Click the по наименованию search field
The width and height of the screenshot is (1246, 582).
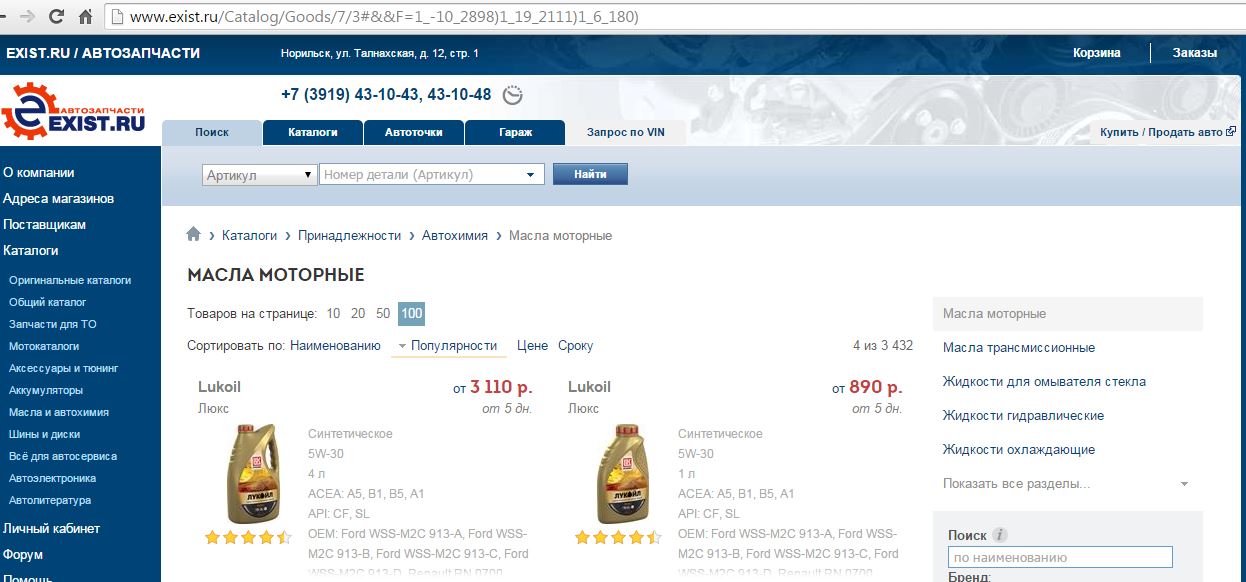point(1060,557)
